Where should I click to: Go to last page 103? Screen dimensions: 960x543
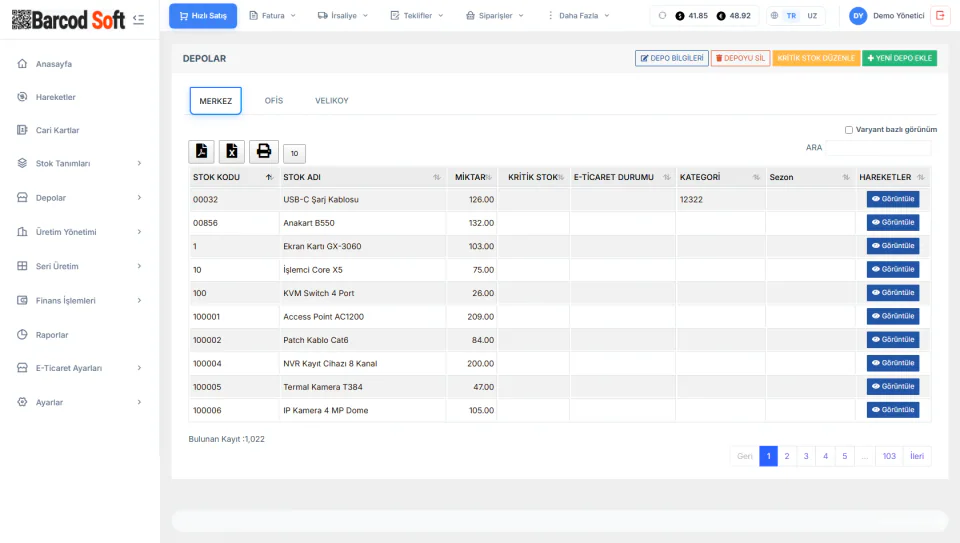tap(889, 456)
